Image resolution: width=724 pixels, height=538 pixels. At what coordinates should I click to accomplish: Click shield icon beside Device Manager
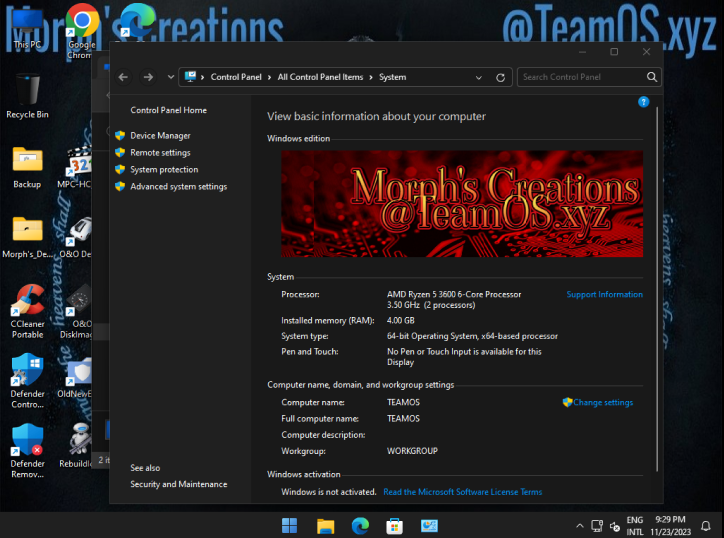pos(120,136)
